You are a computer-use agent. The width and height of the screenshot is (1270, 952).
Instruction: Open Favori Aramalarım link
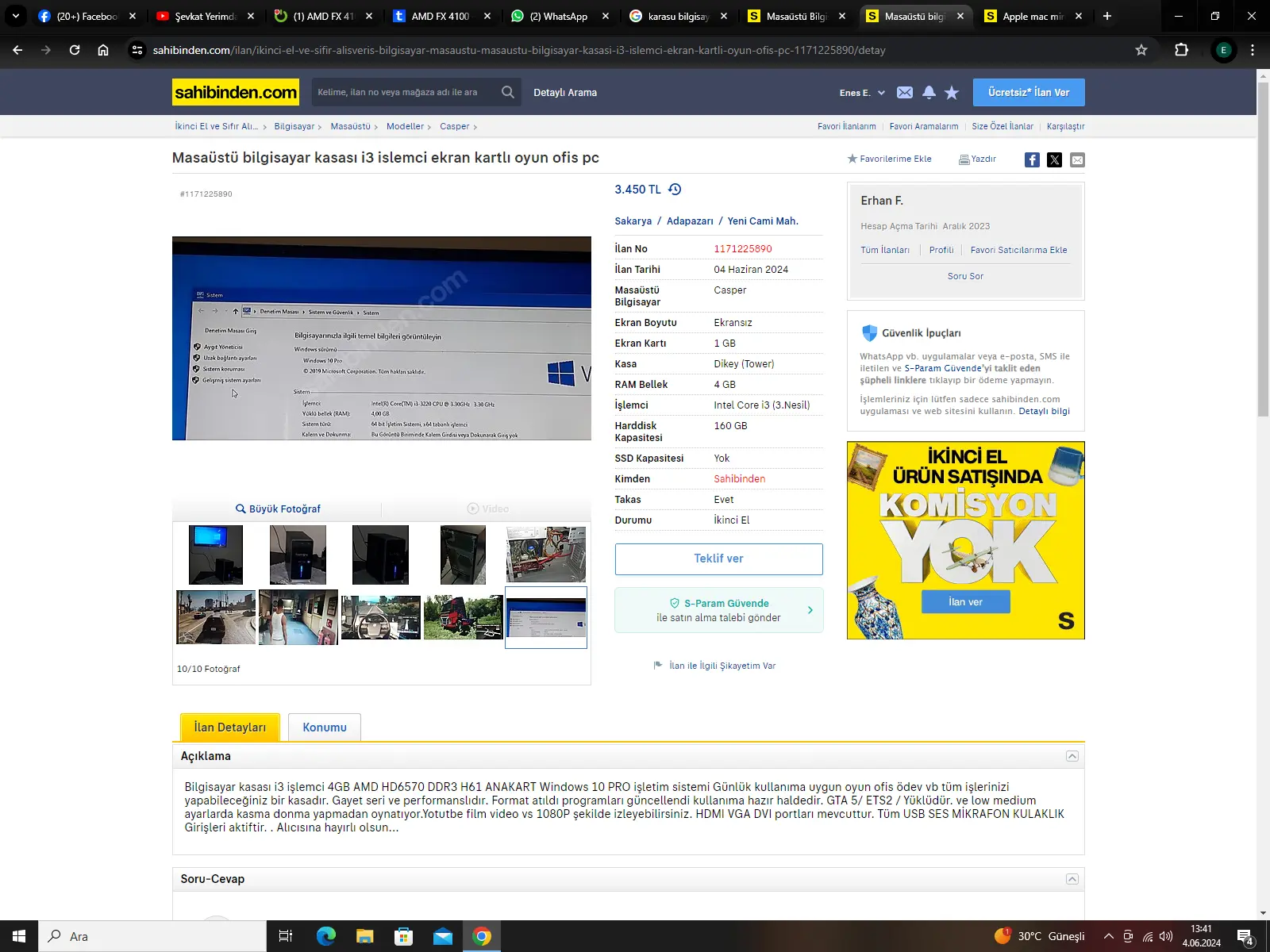(924, 126)
